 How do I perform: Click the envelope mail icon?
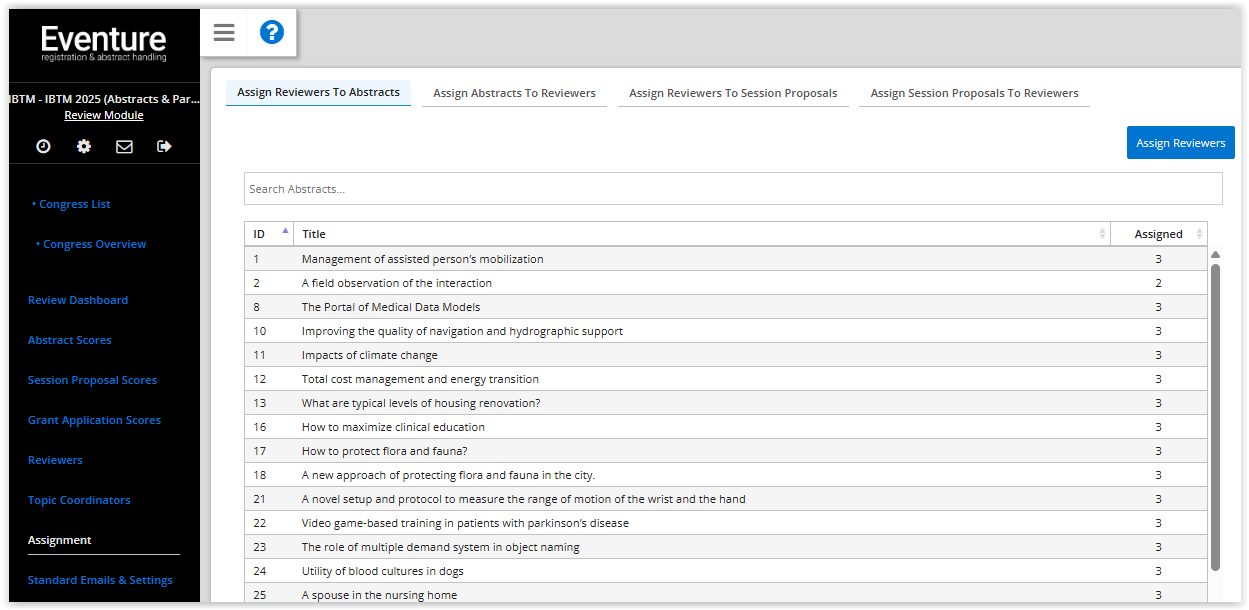[124, 146]
